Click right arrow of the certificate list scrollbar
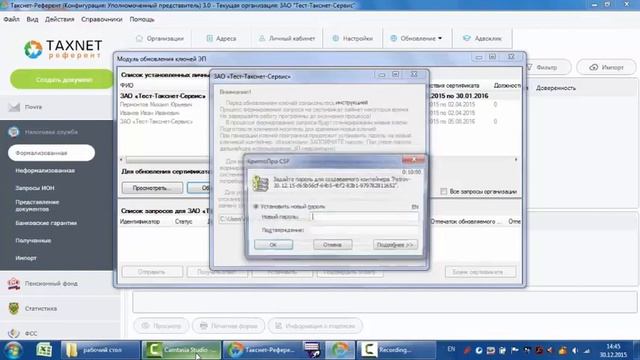 tap(516, 160)
